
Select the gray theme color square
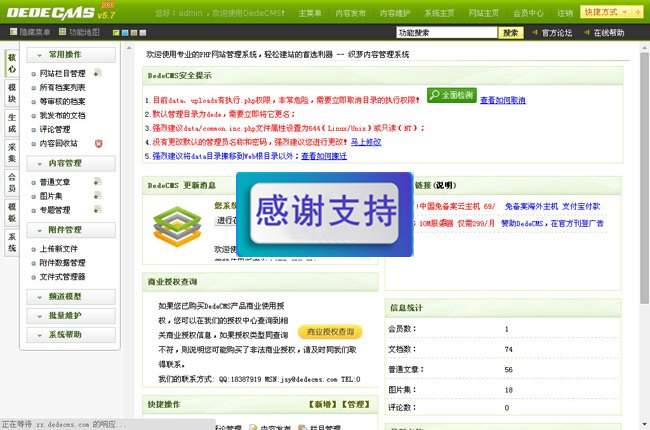(143, 33)
